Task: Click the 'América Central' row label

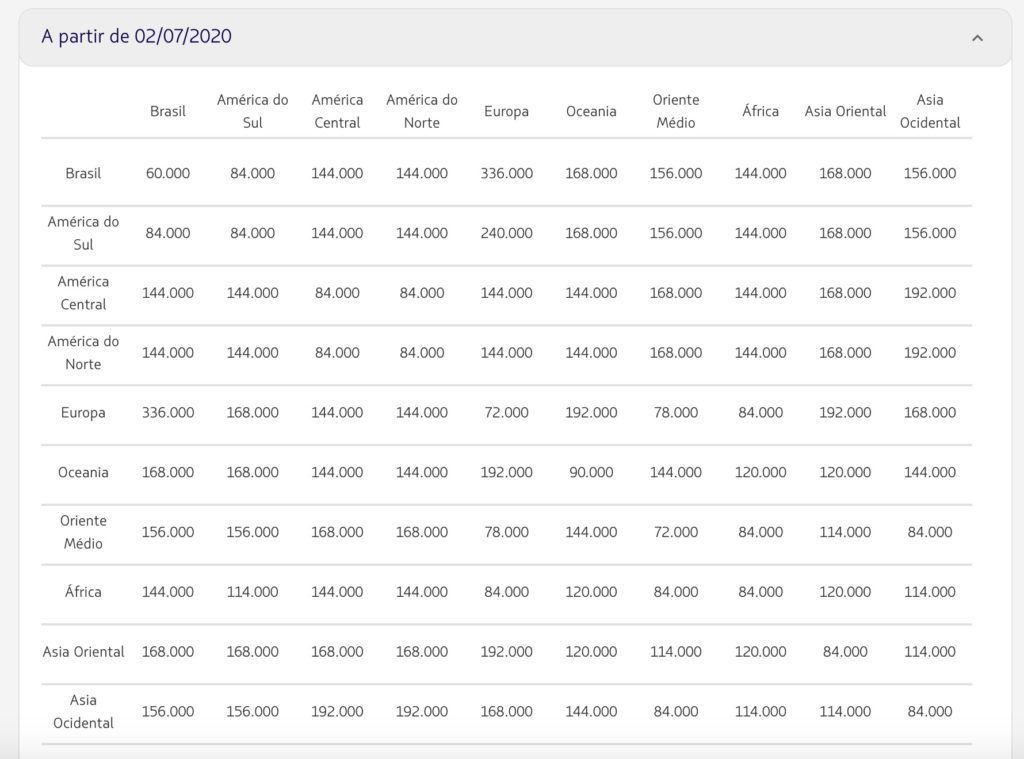Action: point(83,293)
